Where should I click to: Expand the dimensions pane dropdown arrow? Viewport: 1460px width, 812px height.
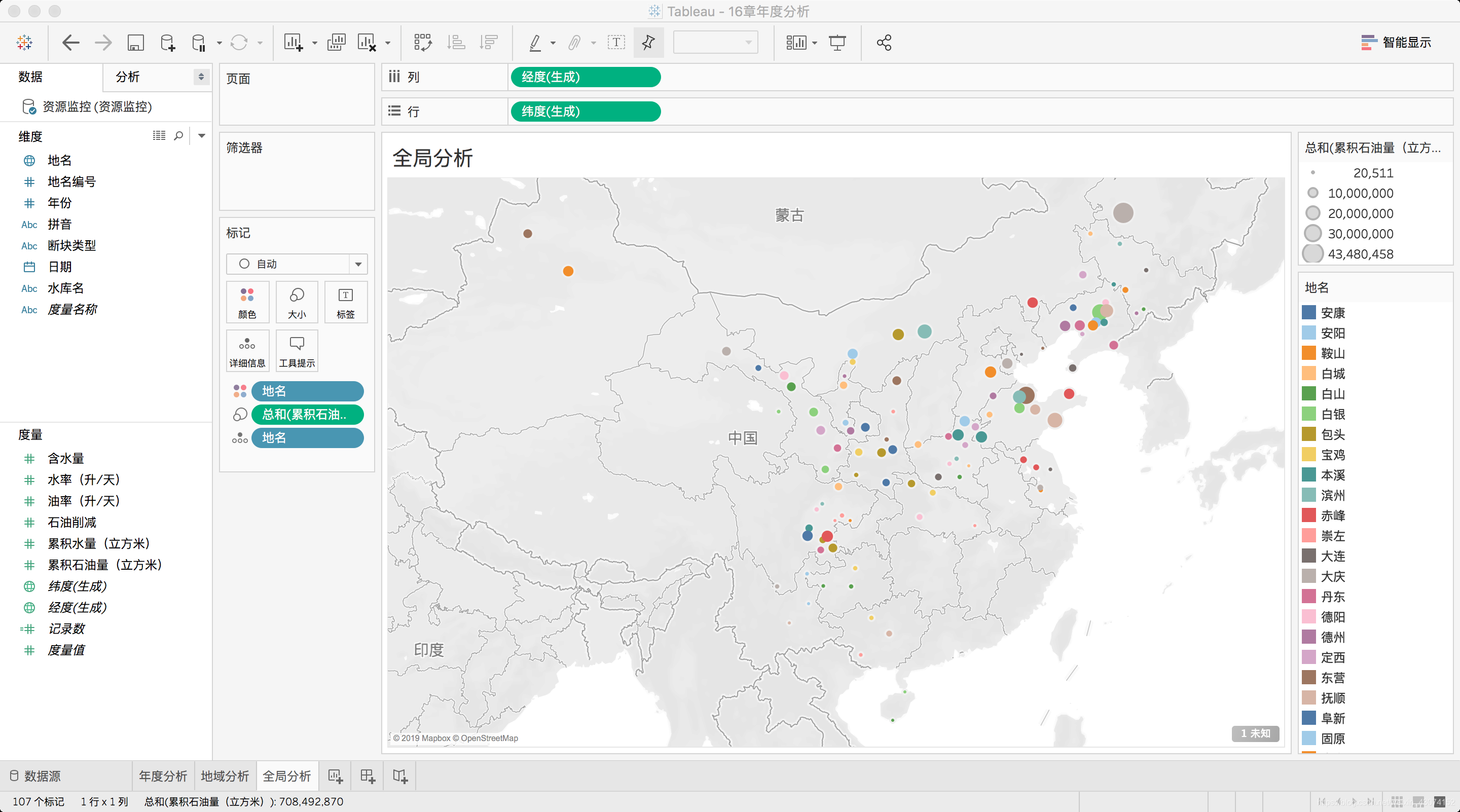pyautogui.click(x=202, y=135)
